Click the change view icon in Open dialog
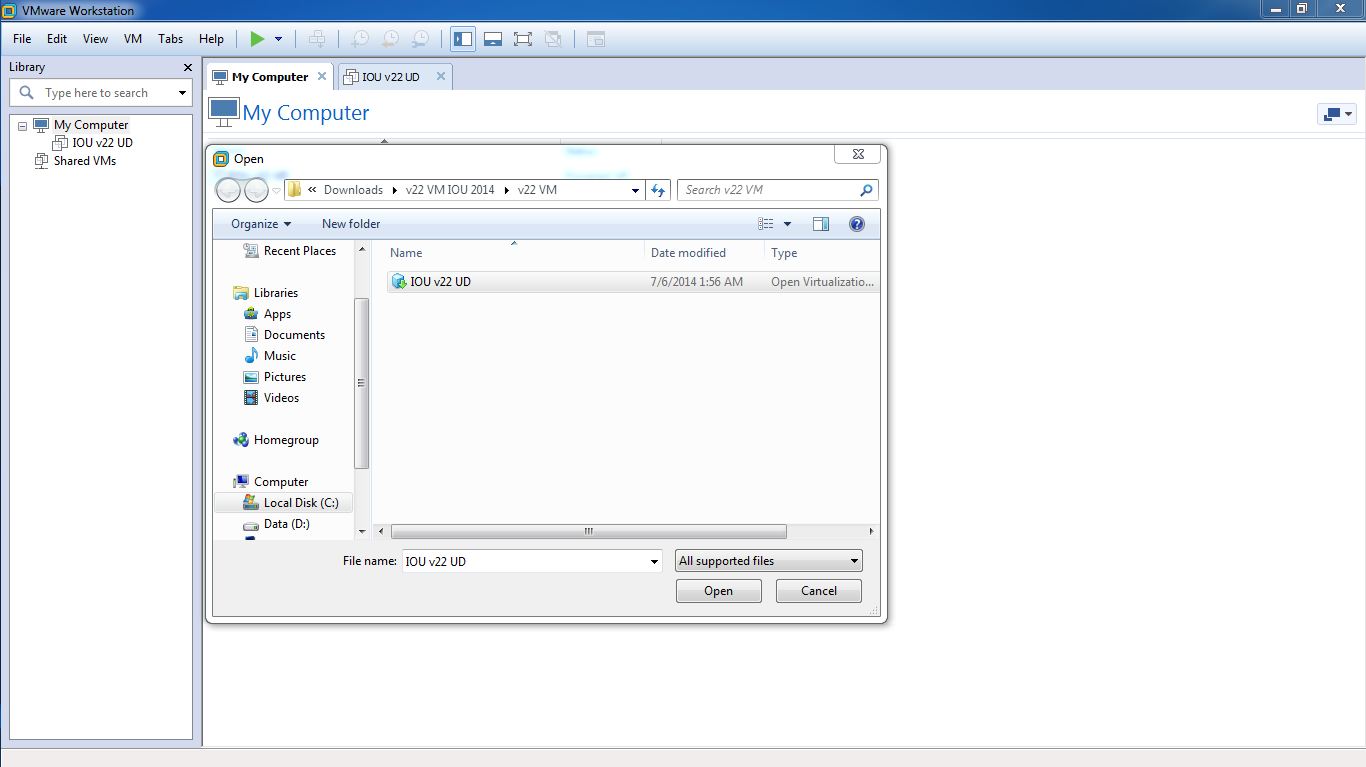Viewport: 1366px width, 767px height. click(x=766, y=224)
